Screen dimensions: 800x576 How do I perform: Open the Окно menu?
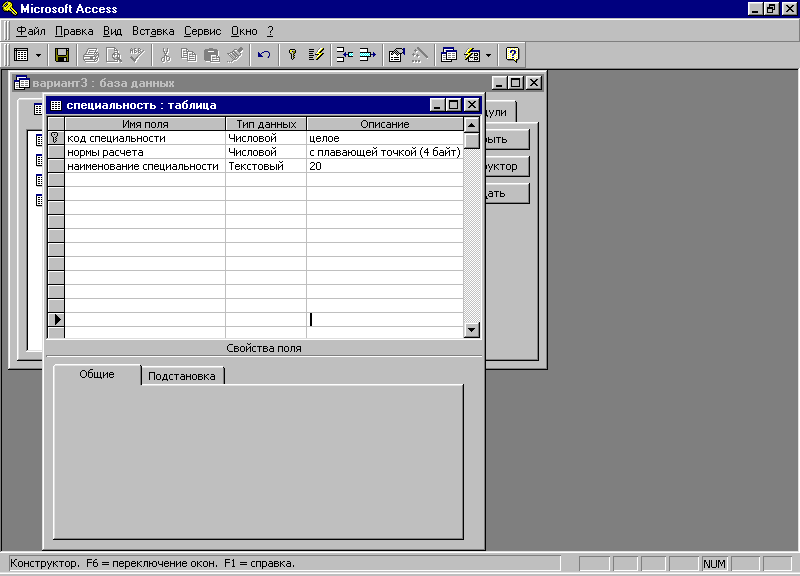(244, 31)
